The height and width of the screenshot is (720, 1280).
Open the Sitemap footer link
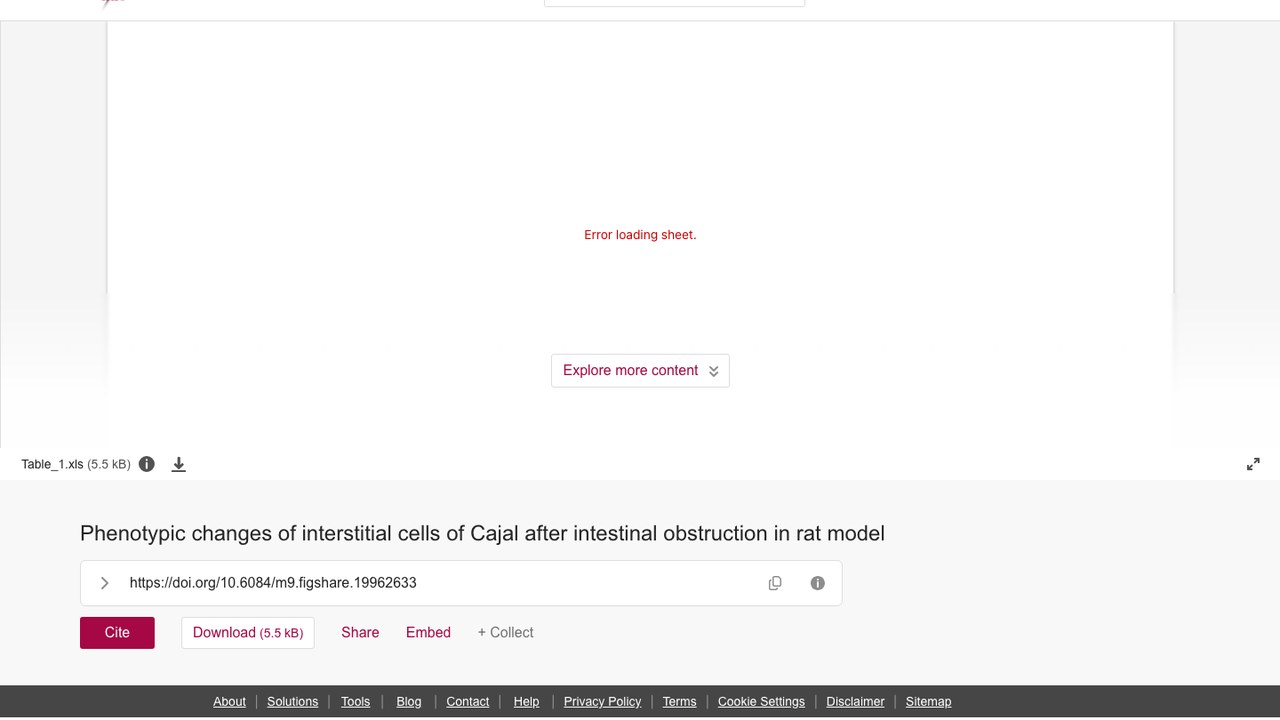click(928, 702)
